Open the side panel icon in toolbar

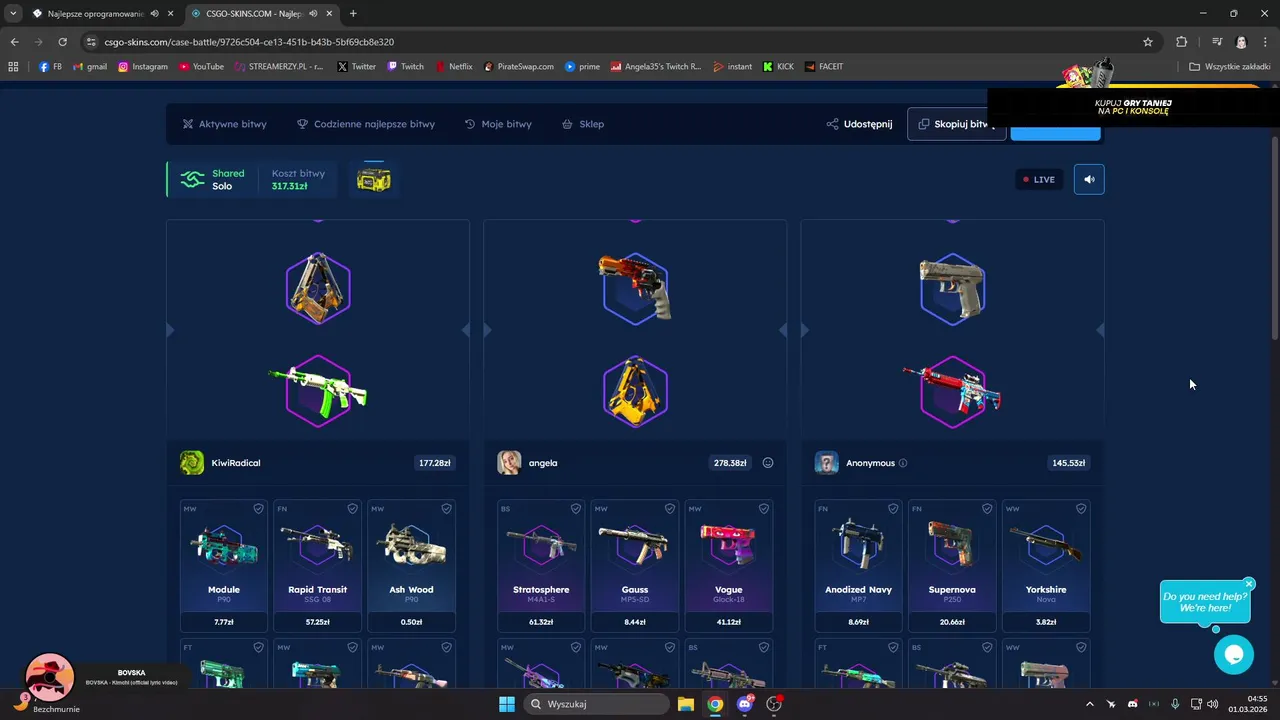coord(1217,42)
